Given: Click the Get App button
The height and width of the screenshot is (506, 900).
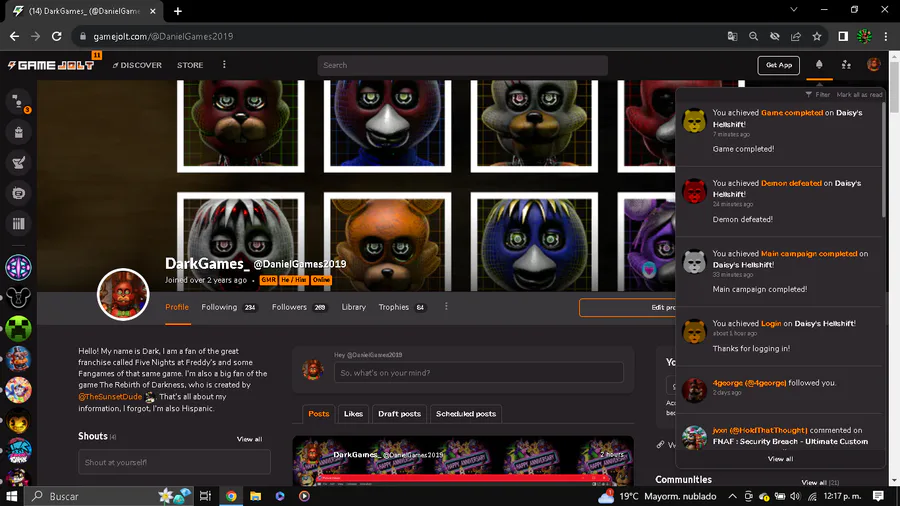Looking at the screenshot, I should pyautogui.click(x=778, y=65).
